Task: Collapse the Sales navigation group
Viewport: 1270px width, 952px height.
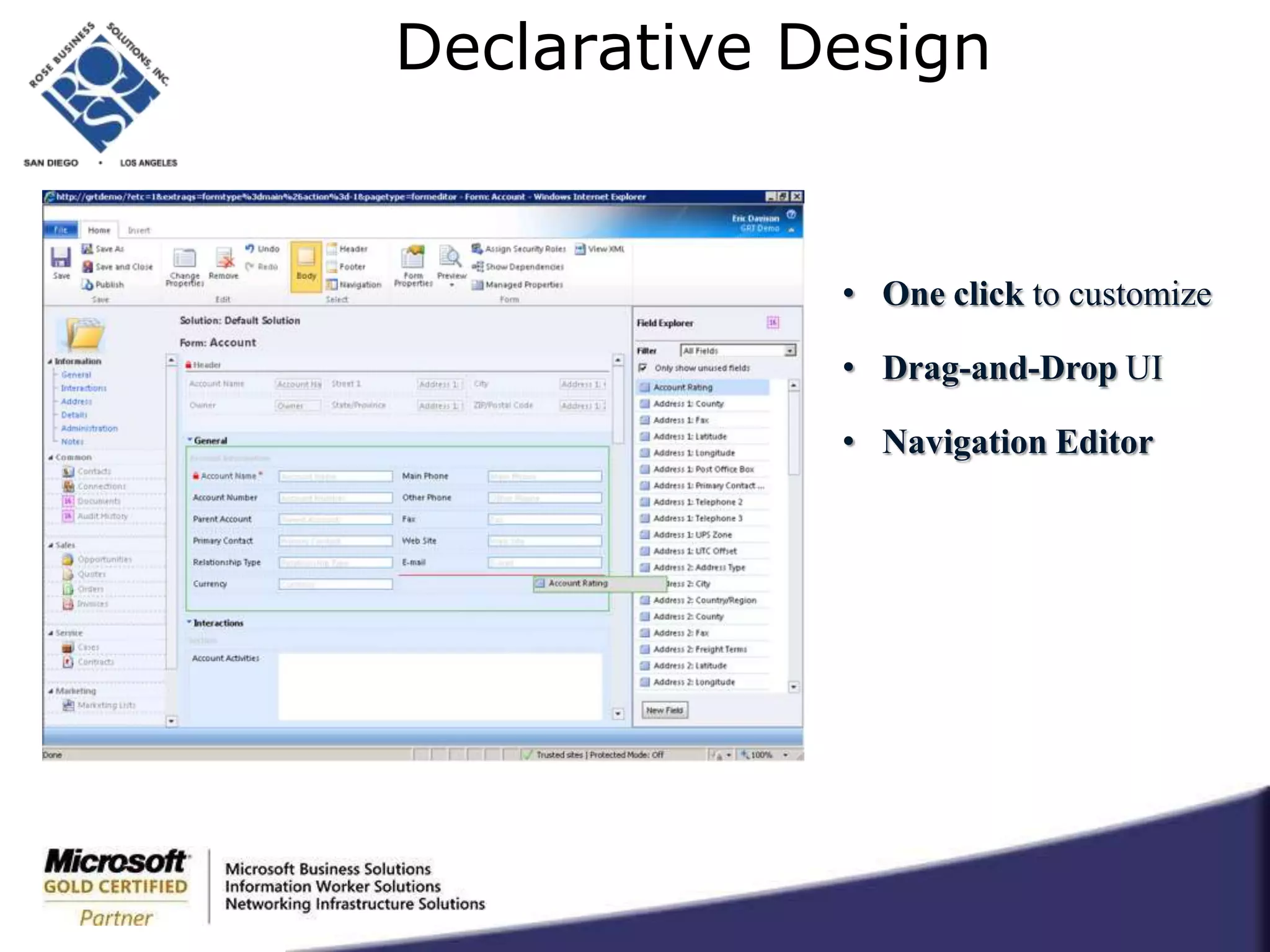Action: (51, 545)
